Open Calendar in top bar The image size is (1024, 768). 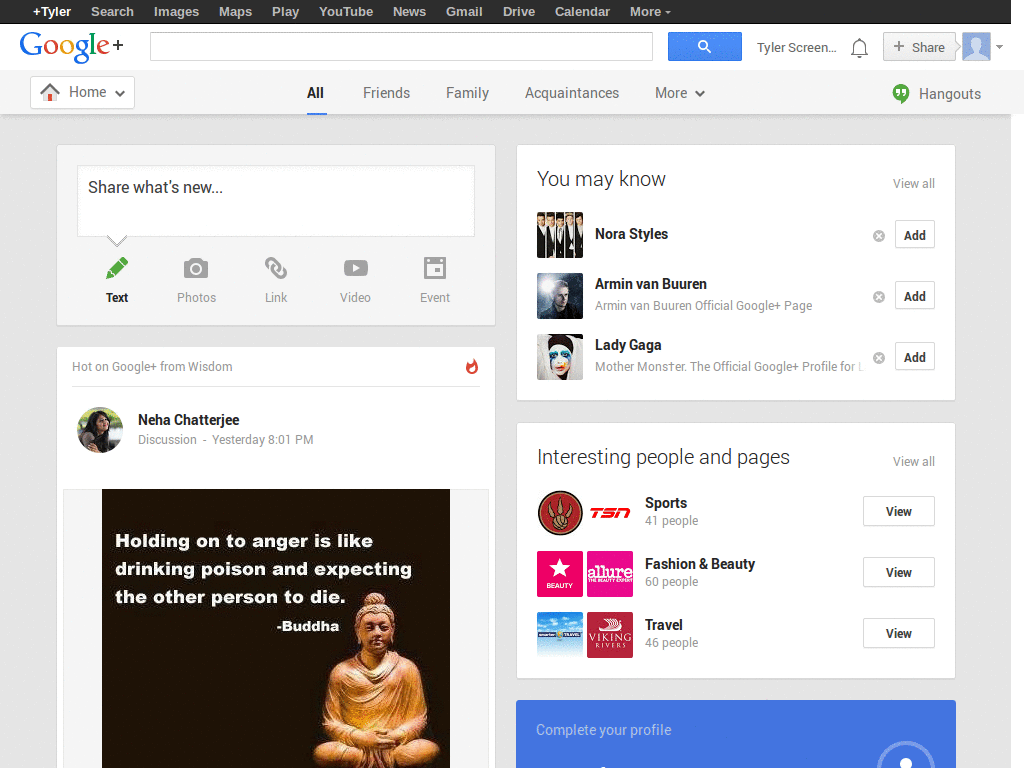tap(582, 12)
